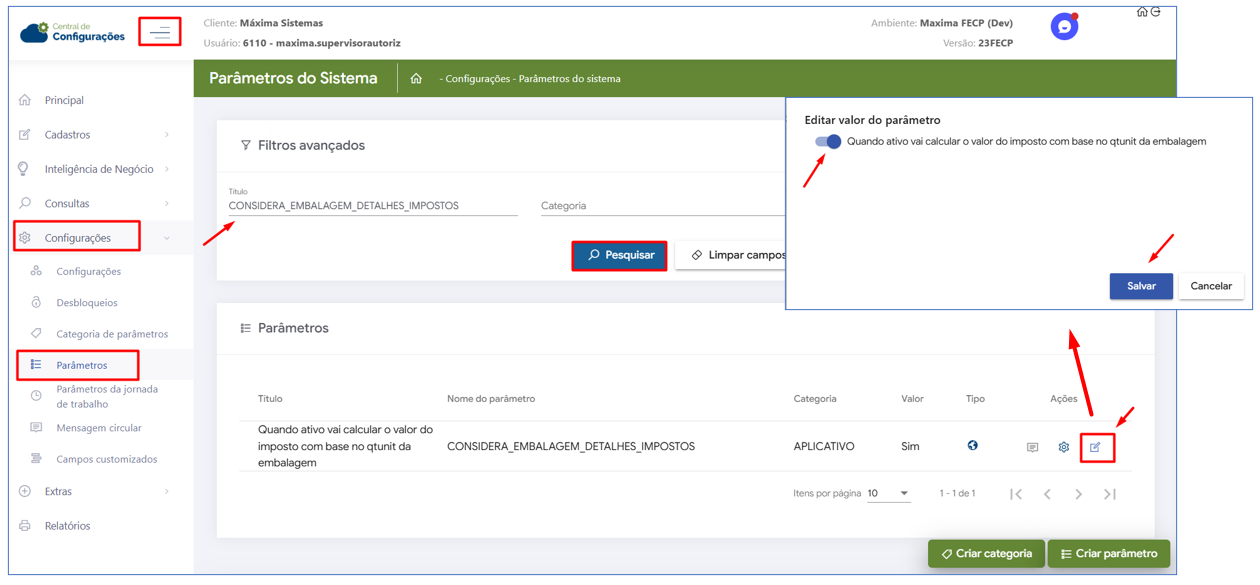Click the Pesquisar button
This screenshot has height=585, width=1260.
click(620, 255)
